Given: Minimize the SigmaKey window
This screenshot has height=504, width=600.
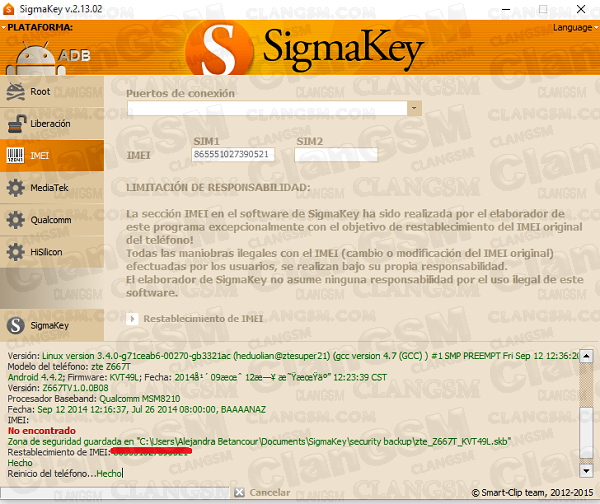Looking at the screenshot, I should coord(506,9).
